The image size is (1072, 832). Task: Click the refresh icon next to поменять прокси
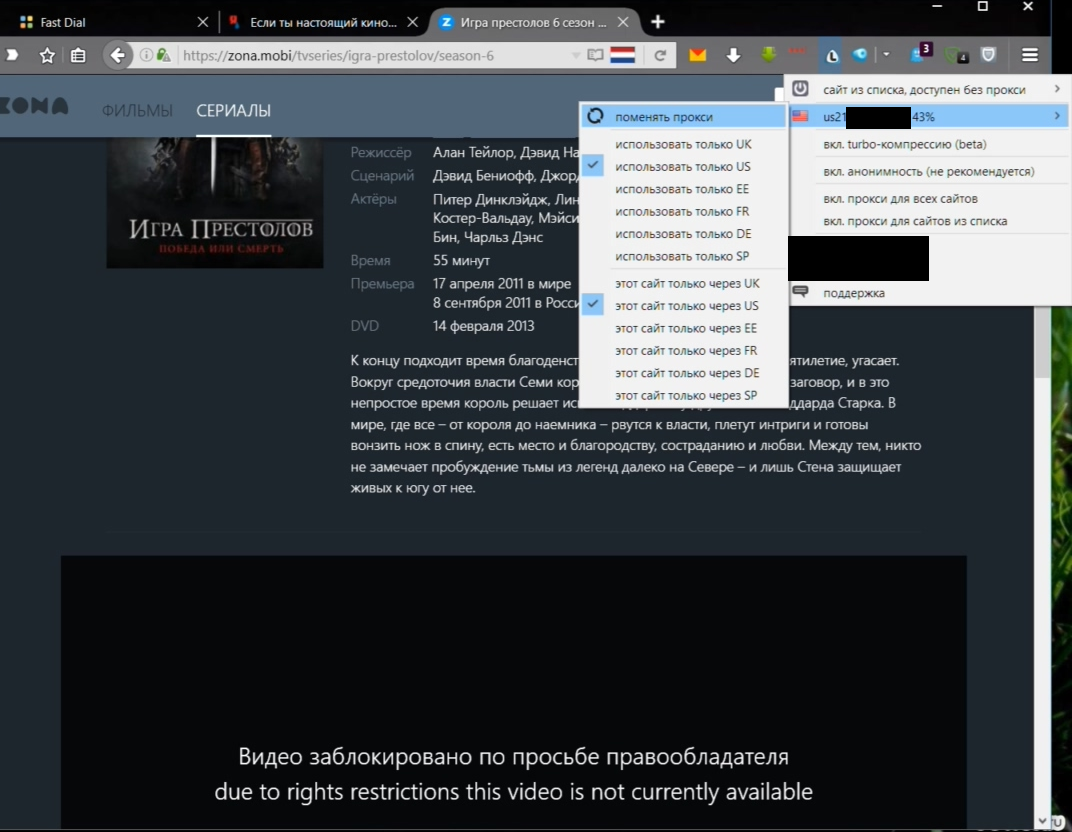click(x=595, y=116)
